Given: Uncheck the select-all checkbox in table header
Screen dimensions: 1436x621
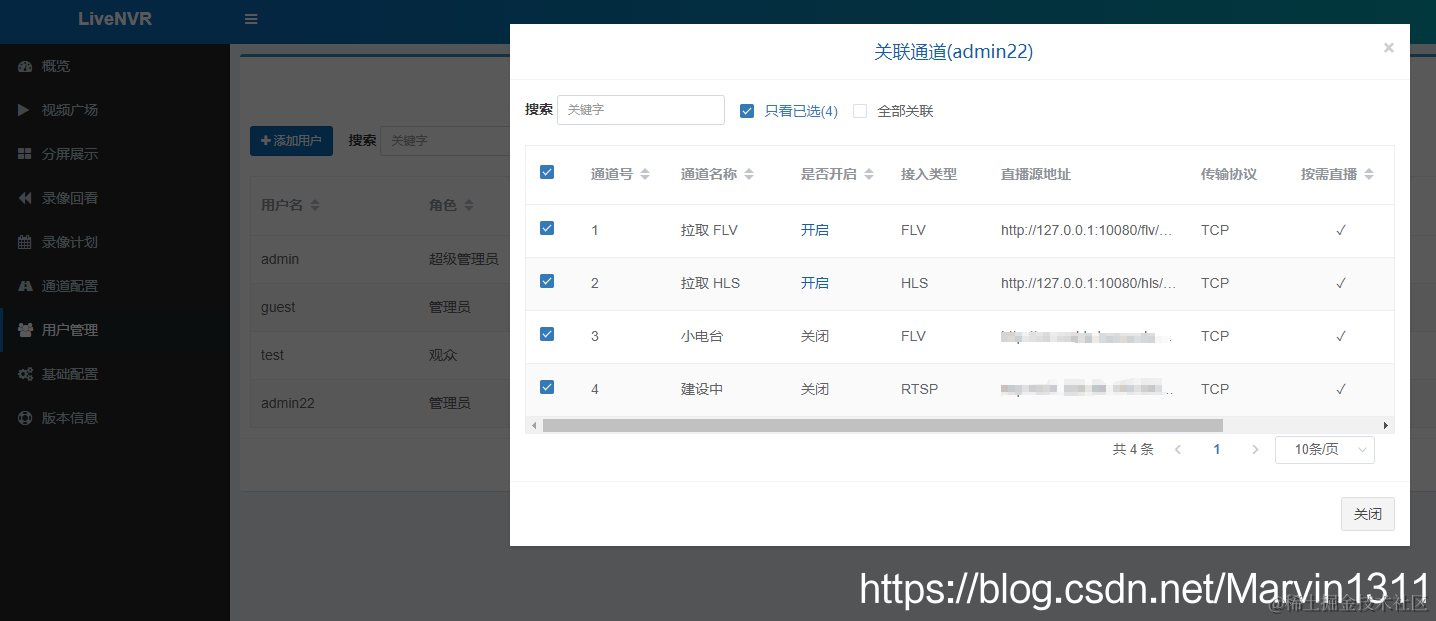Looking at the screenshot, I should [546, 171].
